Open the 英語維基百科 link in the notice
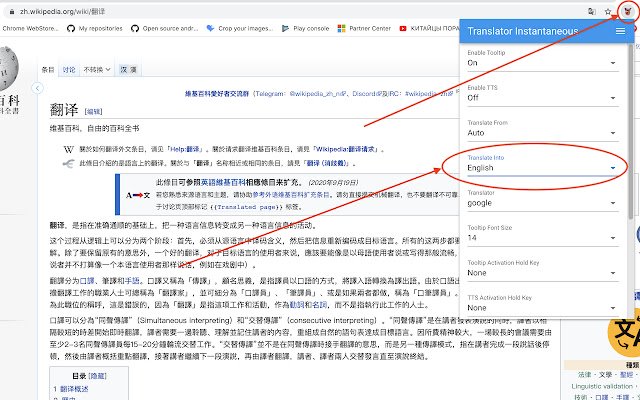 click(x=223, y=182)
